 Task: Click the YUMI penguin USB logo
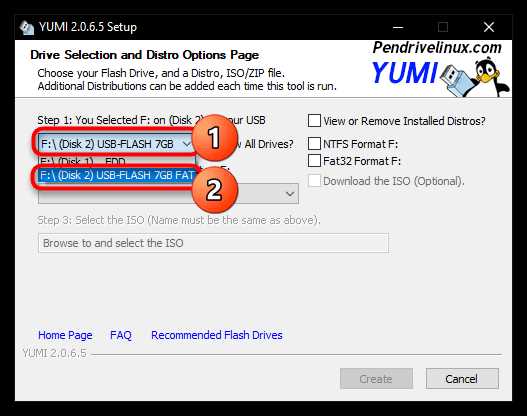point(476,77)
